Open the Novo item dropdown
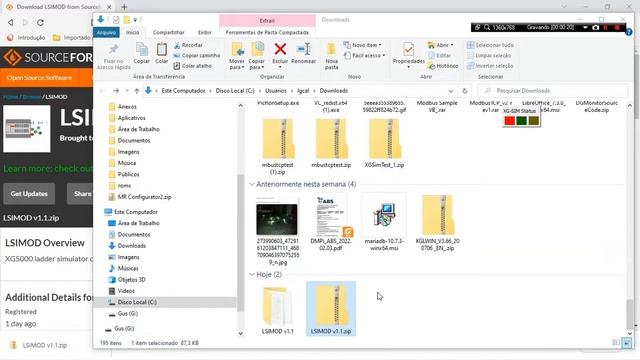 [363, 45]
